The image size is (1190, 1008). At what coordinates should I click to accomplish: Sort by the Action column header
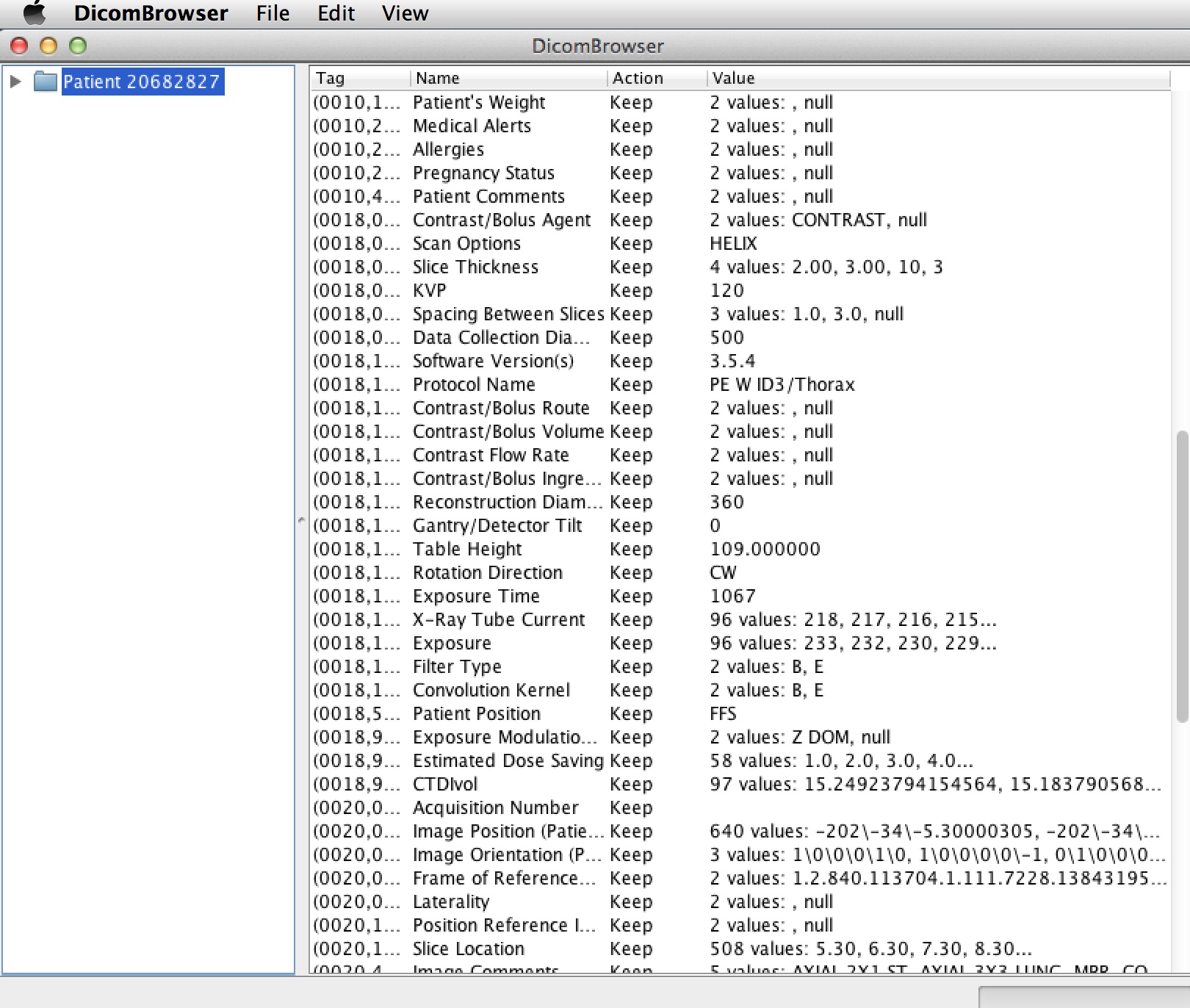tap(657, 78)
